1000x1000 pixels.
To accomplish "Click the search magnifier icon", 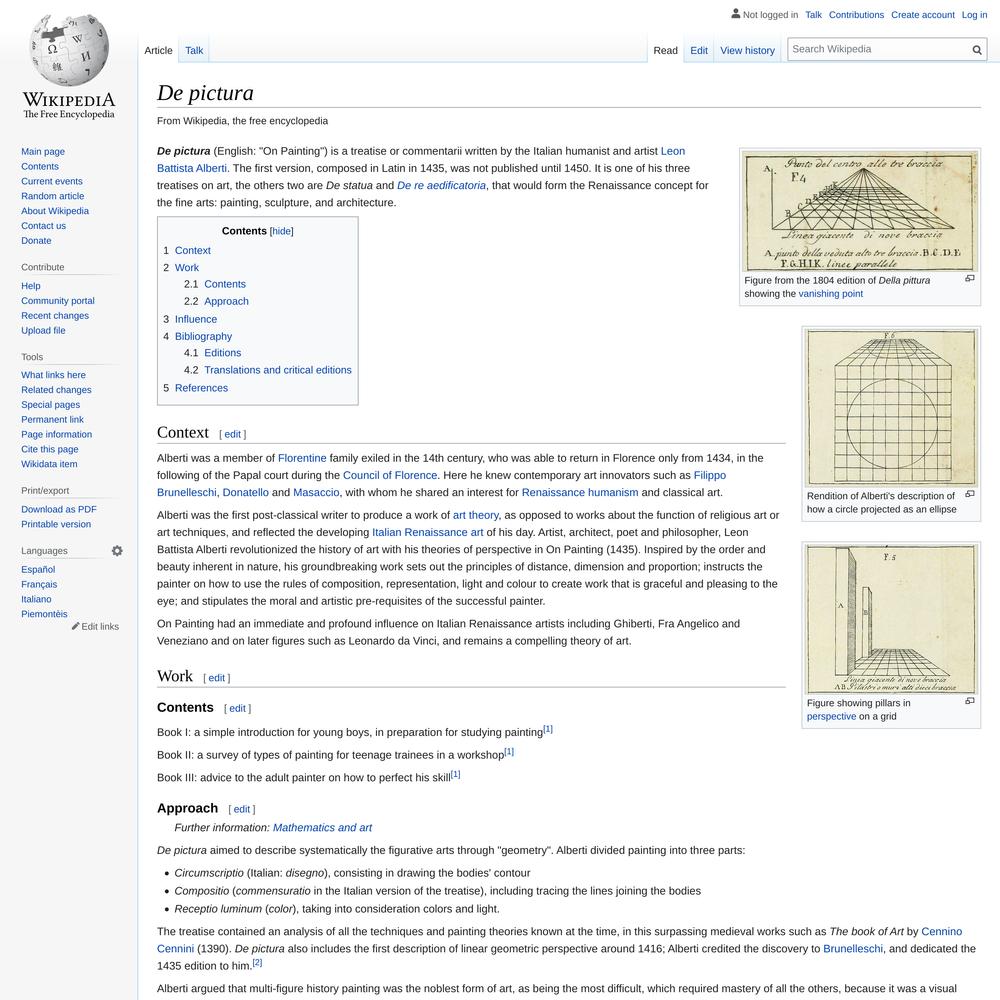I will pos(976,50).
